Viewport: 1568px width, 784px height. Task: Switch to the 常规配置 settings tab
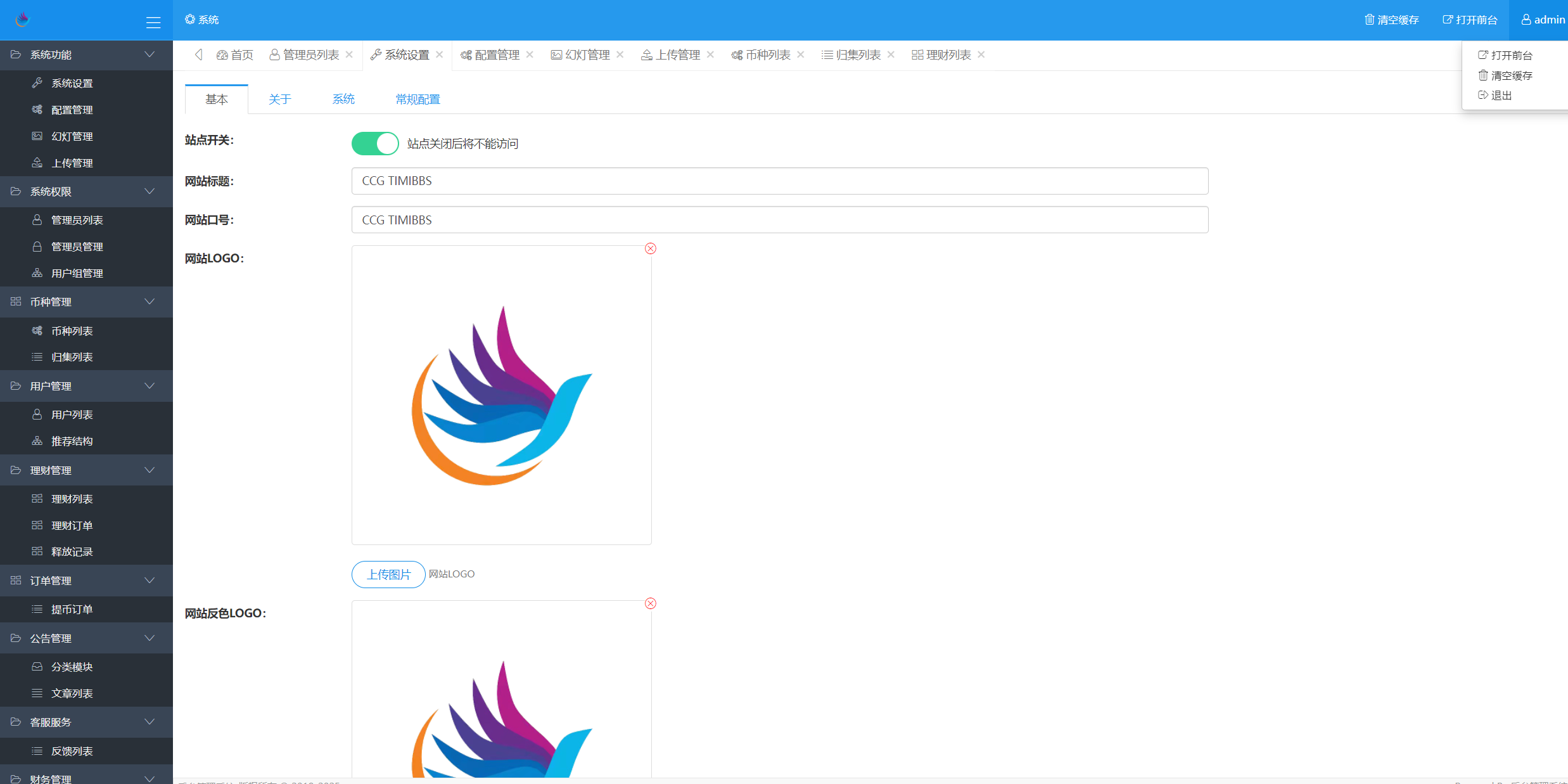point(417,100)
